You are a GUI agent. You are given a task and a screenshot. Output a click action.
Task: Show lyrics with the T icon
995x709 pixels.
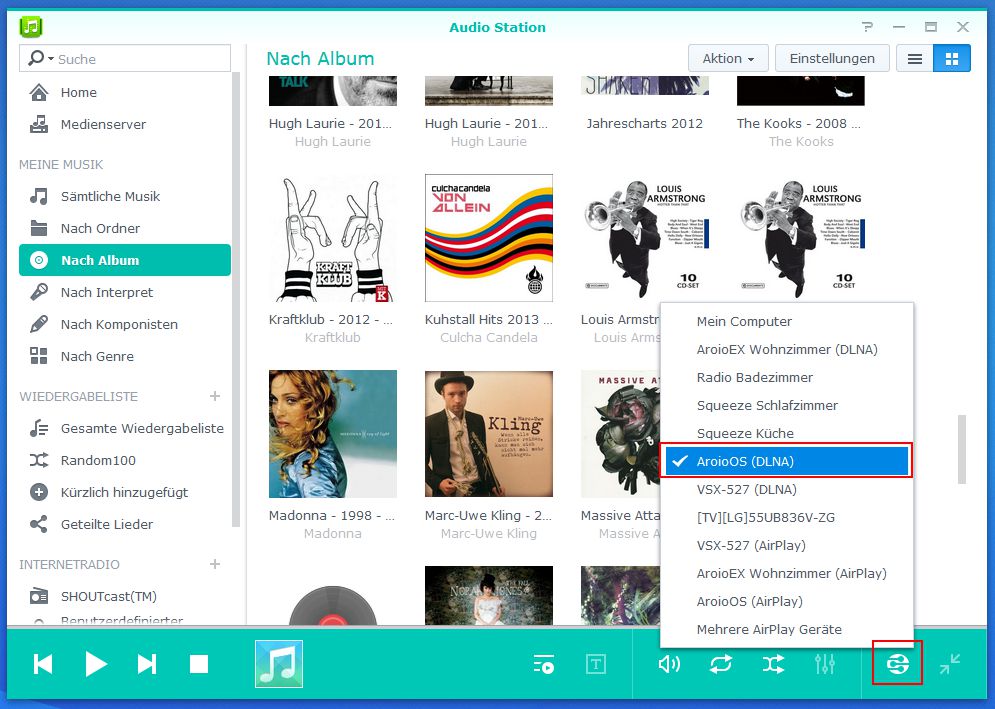pos(595,665)
